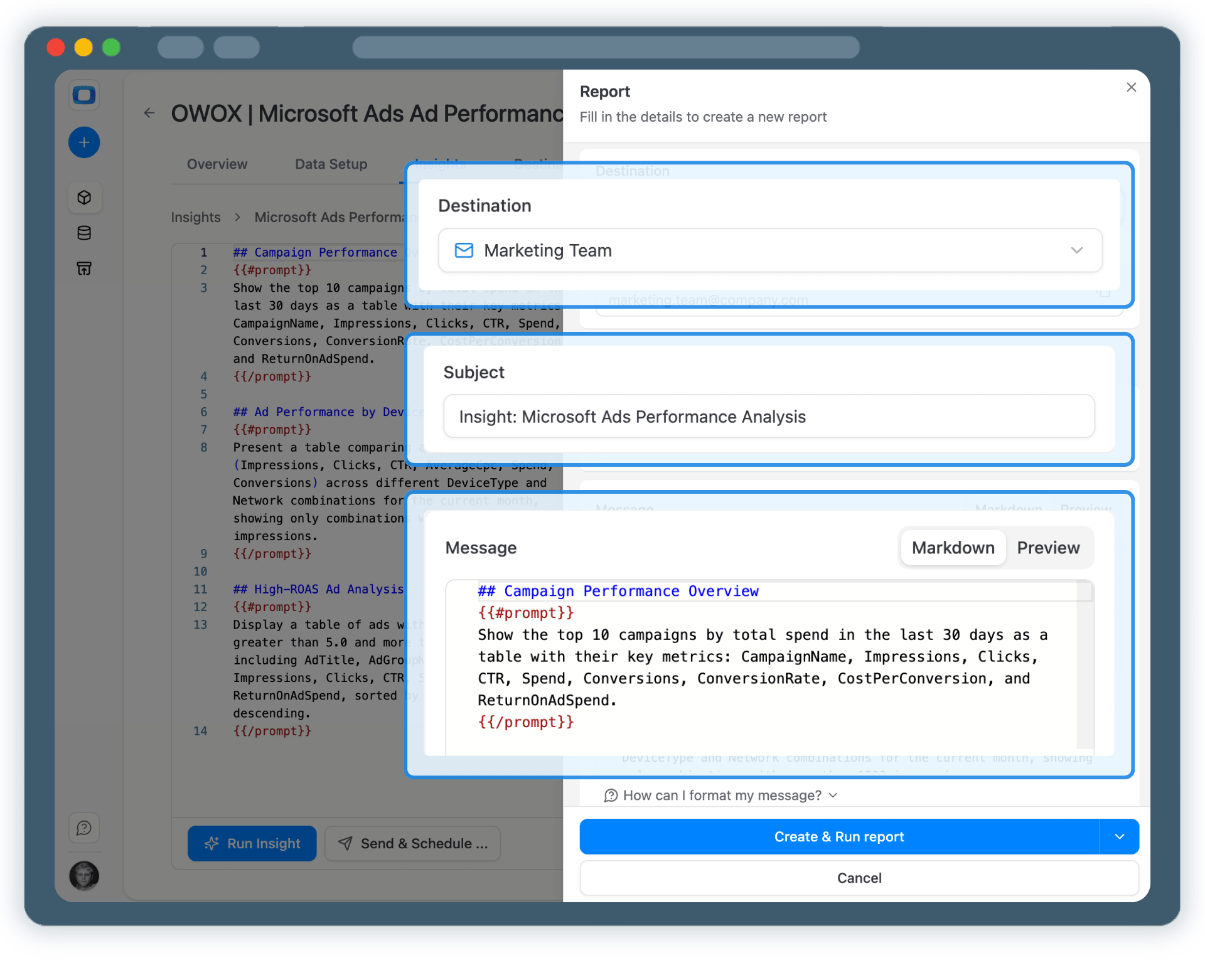Viewport: 1205px width, 980px height.
Task: Click the back arrow beside the report title
Action: click(x=149, y=113)
